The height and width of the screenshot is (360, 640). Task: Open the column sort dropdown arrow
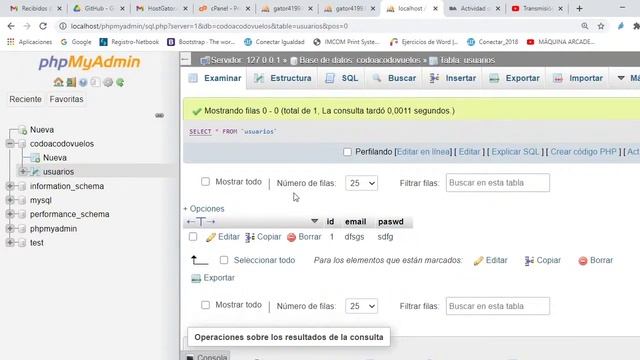(x=314, y=221)
